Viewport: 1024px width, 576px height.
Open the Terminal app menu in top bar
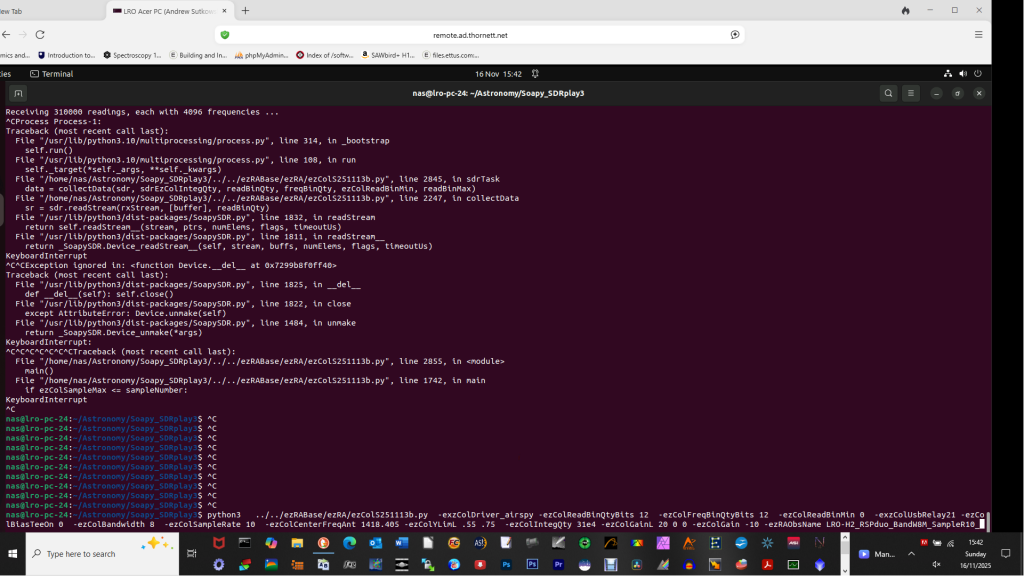(51, 74)
